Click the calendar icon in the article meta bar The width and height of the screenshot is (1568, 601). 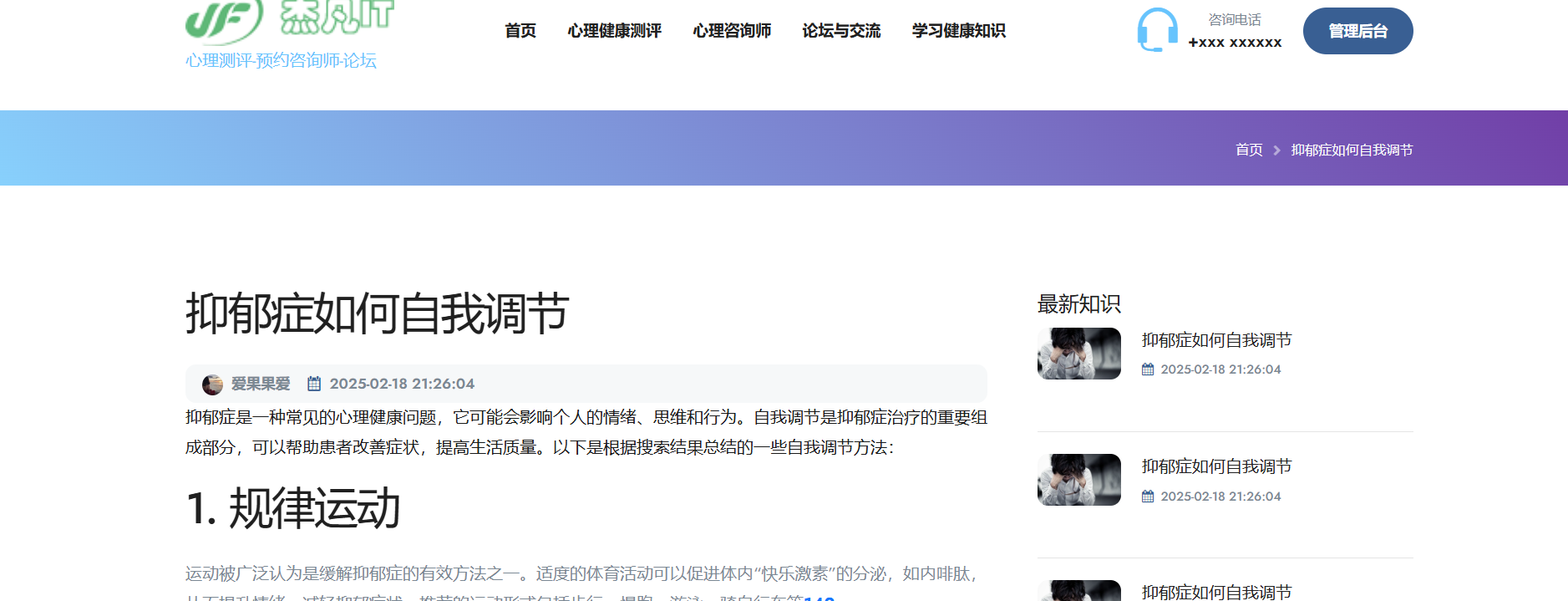[314, 384]
